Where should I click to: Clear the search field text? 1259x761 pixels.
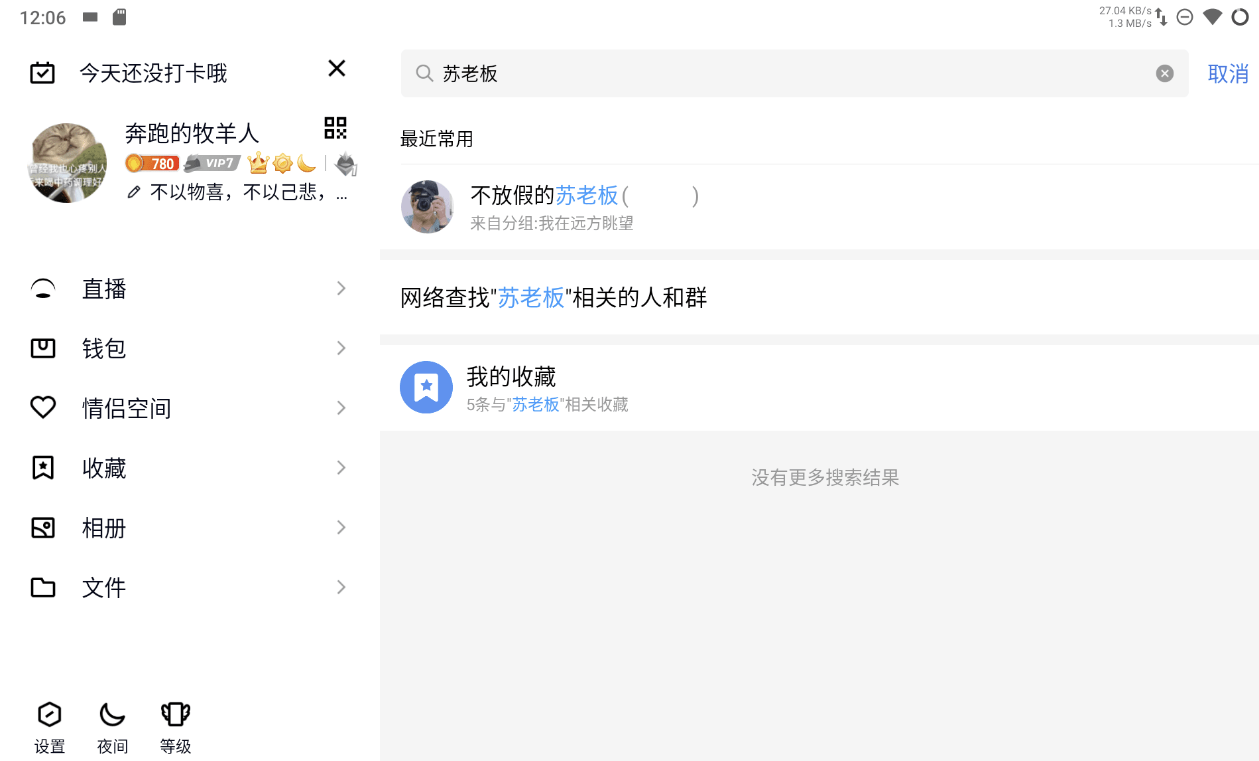pyautogui.click(x=1164, y=73)
